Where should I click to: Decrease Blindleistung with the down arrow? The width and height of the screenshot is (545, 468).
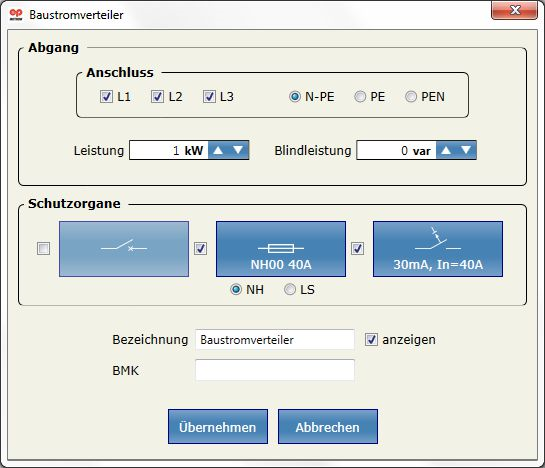point(466,150)
